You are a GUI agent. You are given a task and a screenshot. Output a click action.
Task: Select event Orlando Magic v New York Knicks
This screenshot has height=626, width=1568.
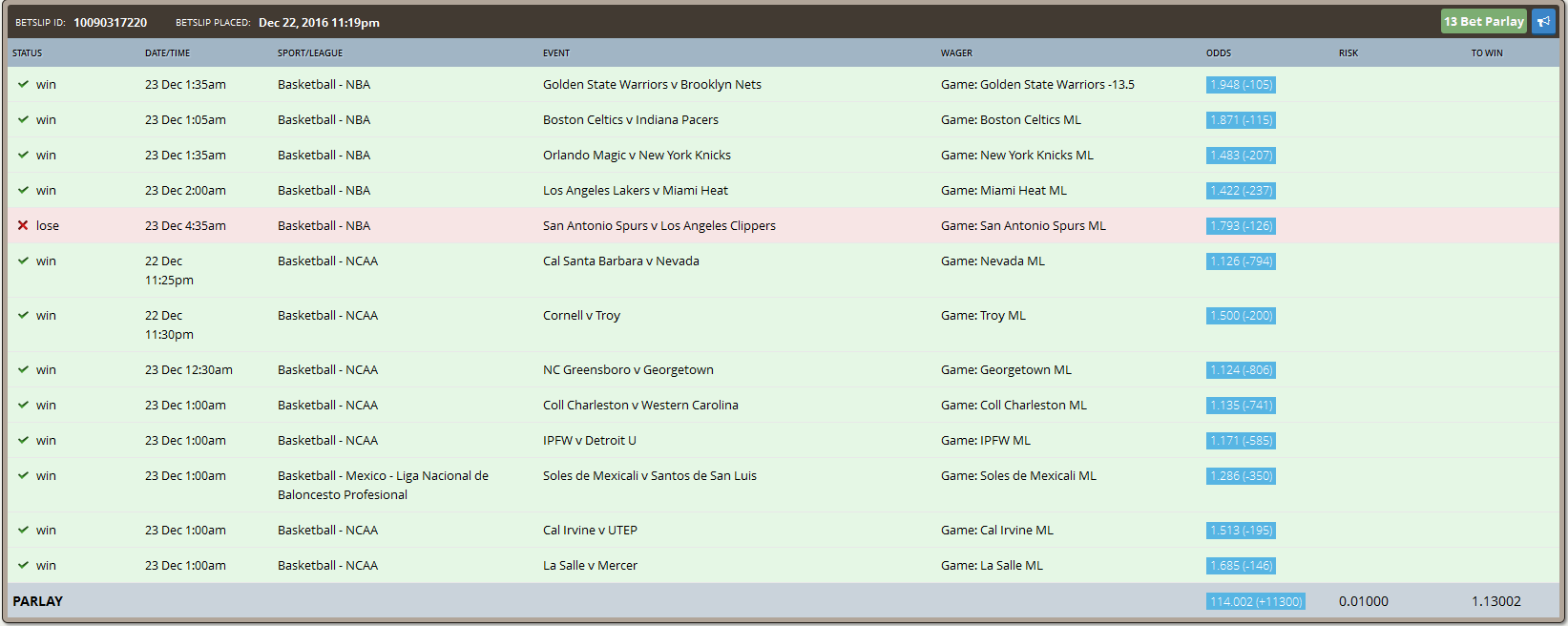(637, 155)
